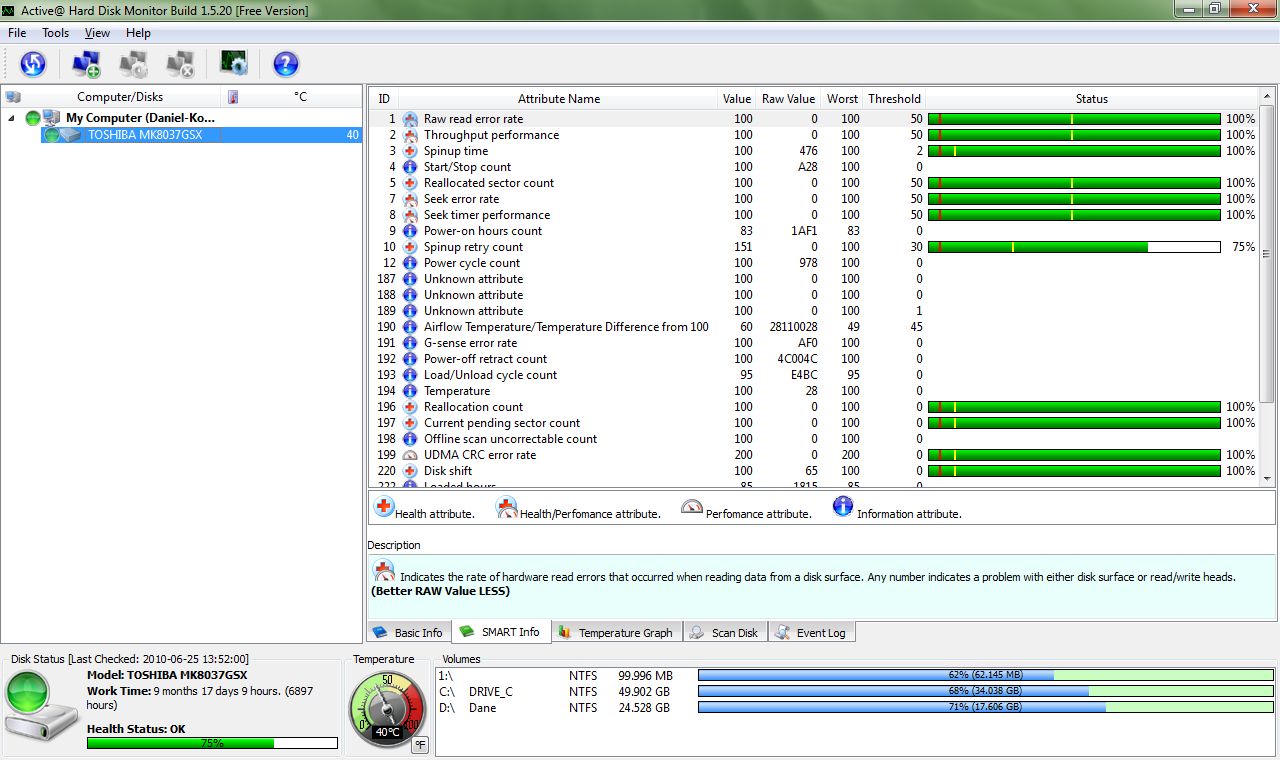Click the Information attribute icon in legend
The image size is (1280, 760).
point(843,506)
